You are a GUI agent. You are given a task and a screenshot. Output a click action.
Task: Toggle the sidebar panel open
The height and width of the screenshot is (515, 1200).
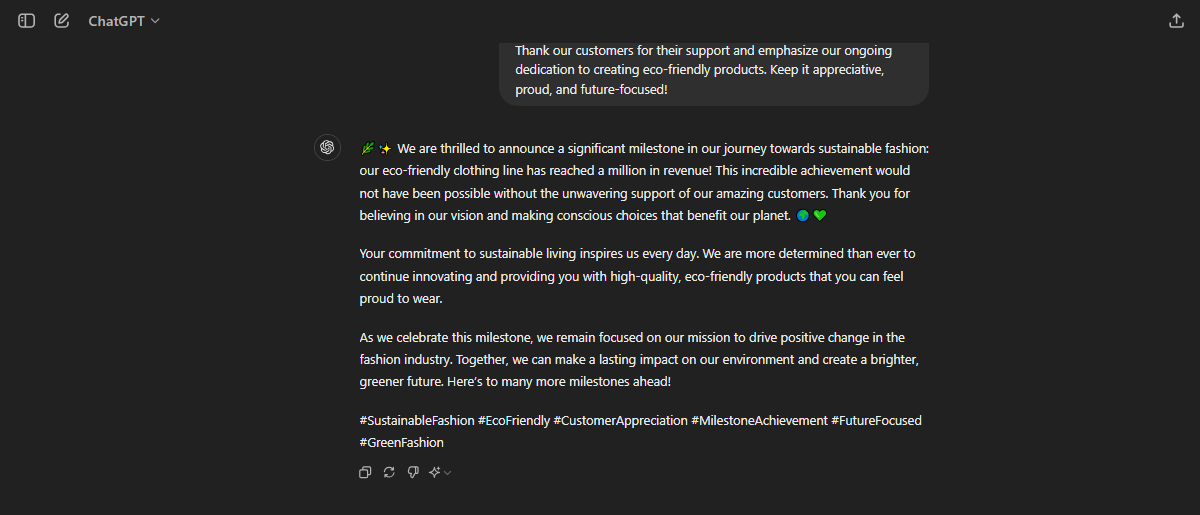pos(27,21)
